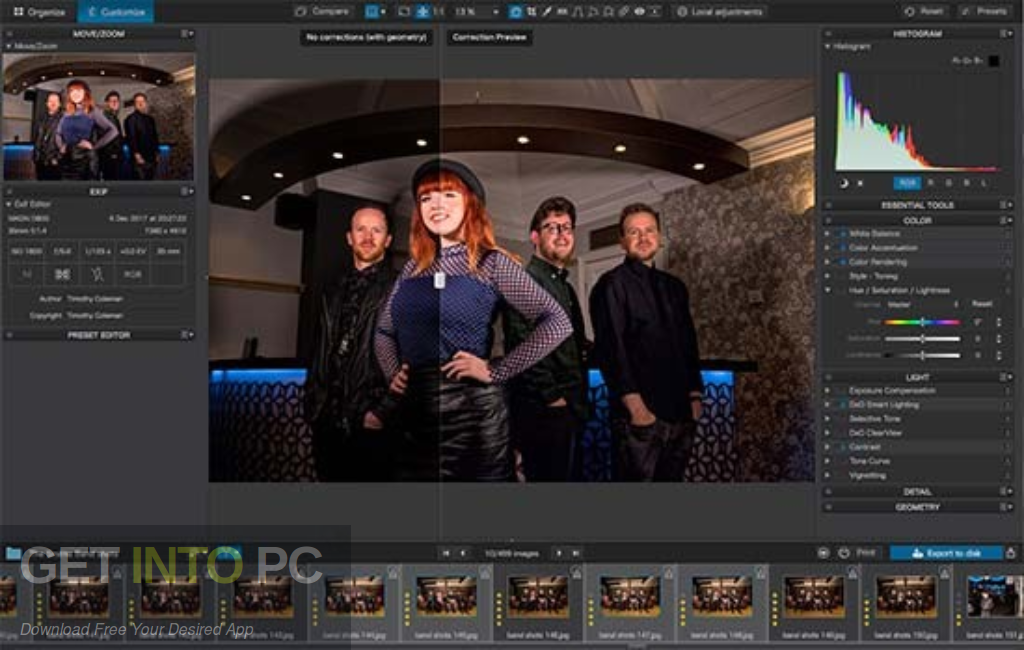Click Export to disk
The height and width of the screenshot is (650, 1024).
pyautogui.click(x=946, y=553)
